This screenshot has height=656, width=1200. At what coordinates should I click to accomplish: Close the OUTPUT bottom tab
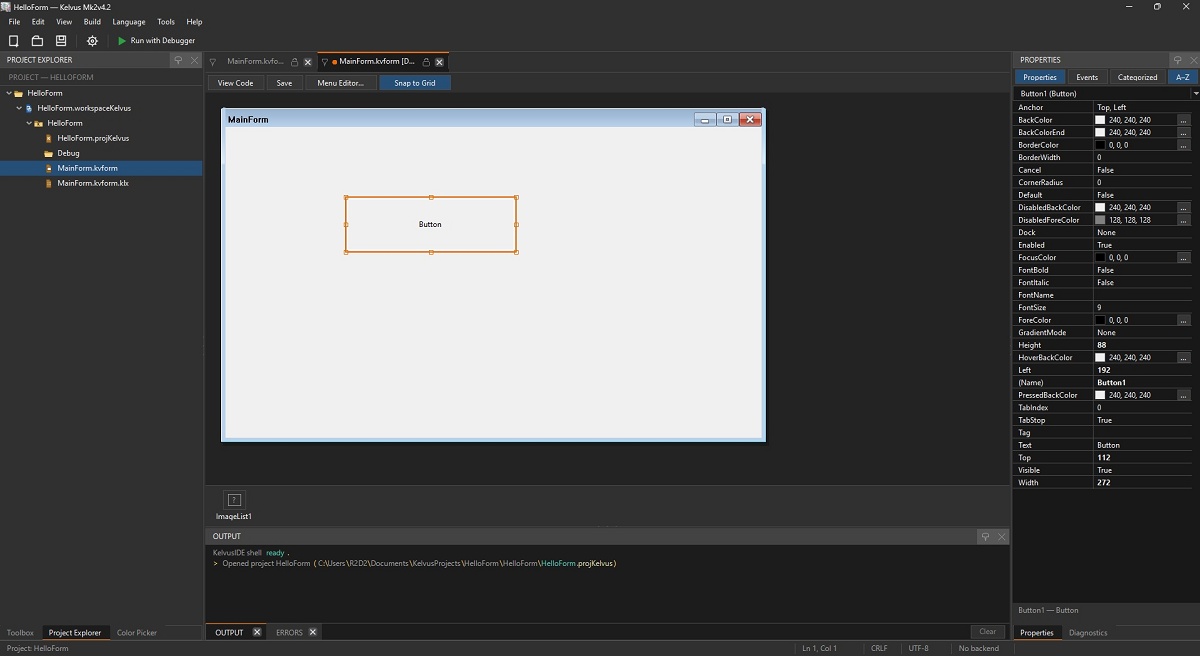pos(257,632)
